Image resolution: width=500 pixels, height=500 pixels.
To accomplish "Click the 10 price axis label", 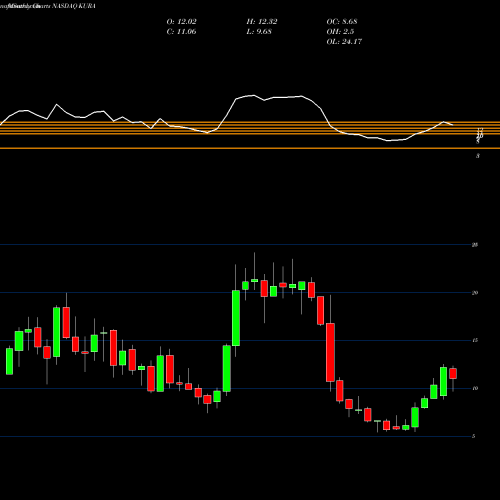I will tap(475, 388).
